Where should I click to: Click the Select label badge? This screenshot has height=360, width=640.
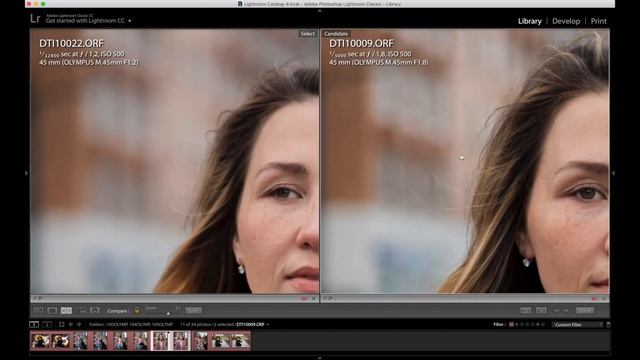point(308,34)
